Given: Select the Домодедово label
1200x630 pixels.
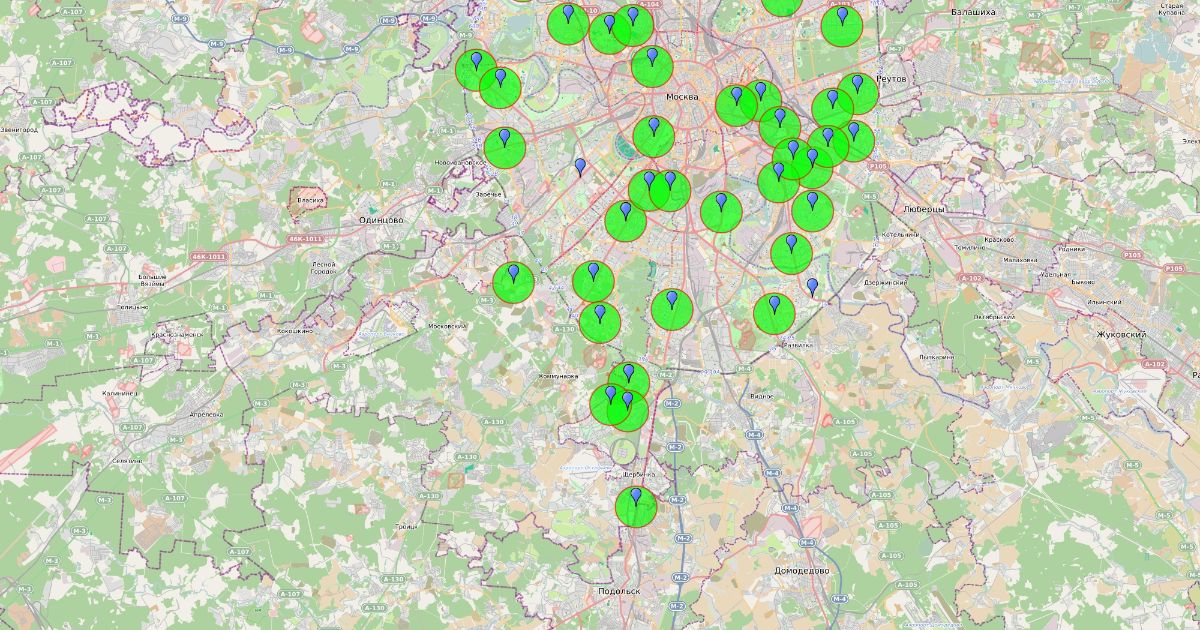Looking at the screenshot, I should pyautogui.click(x=801, y=570).
